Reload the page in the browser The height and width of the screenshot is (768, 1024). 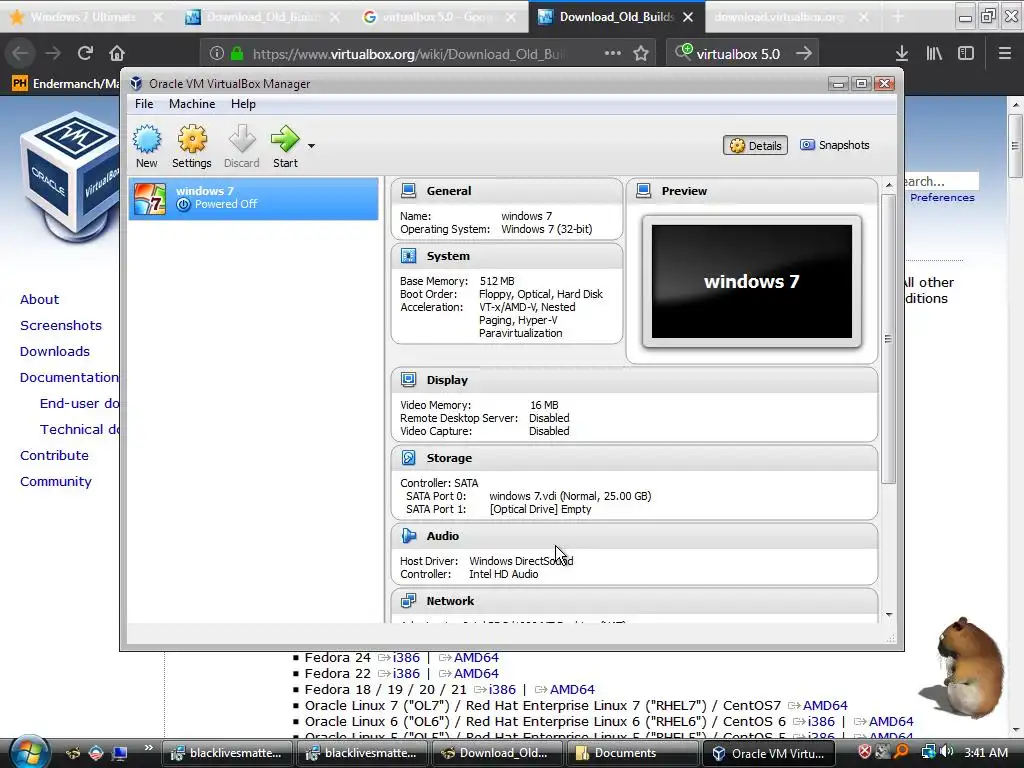(x=85, y=54)
